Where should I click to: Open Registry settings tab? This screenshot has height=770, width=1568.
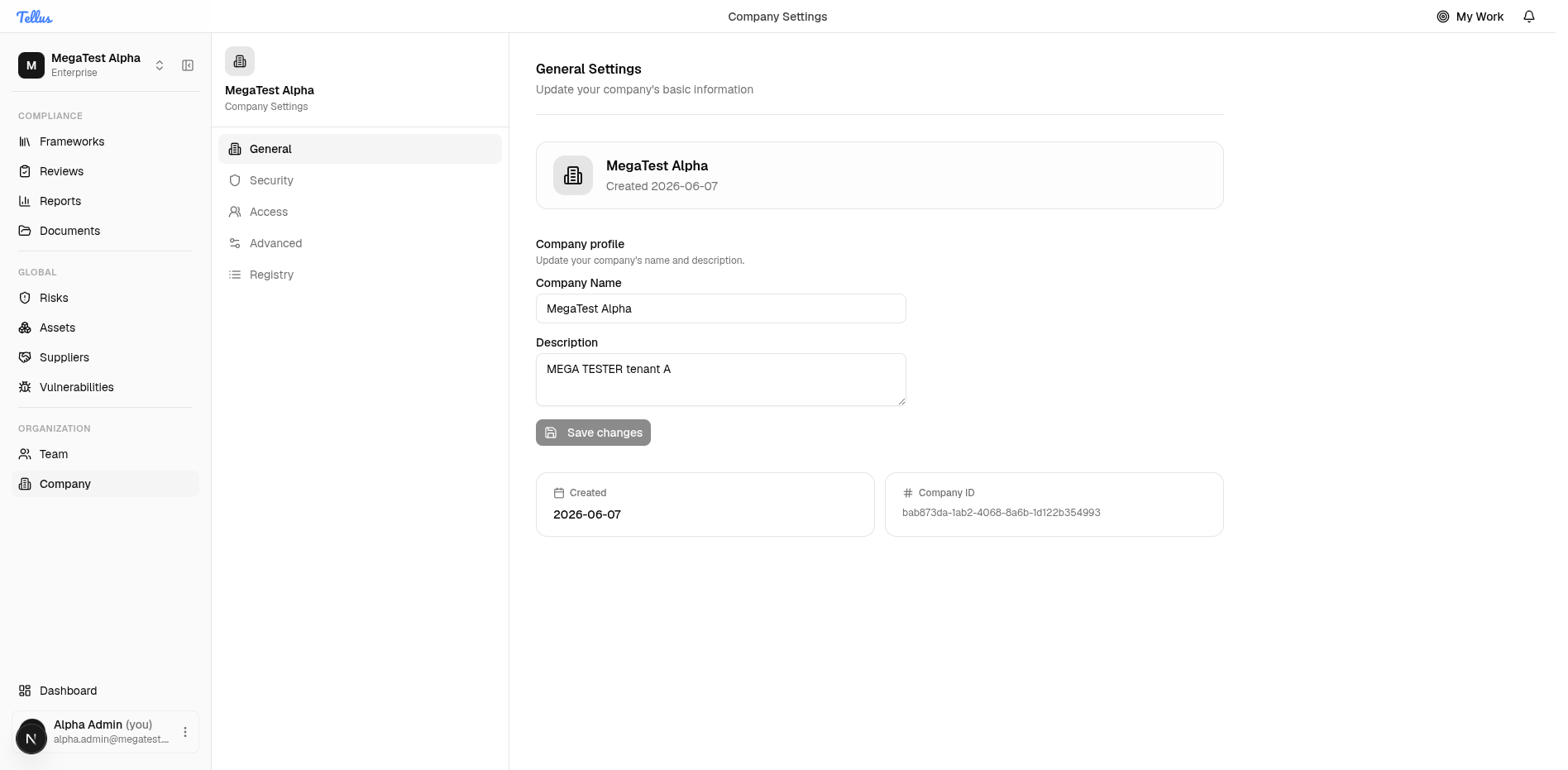[x=360, y=275]
